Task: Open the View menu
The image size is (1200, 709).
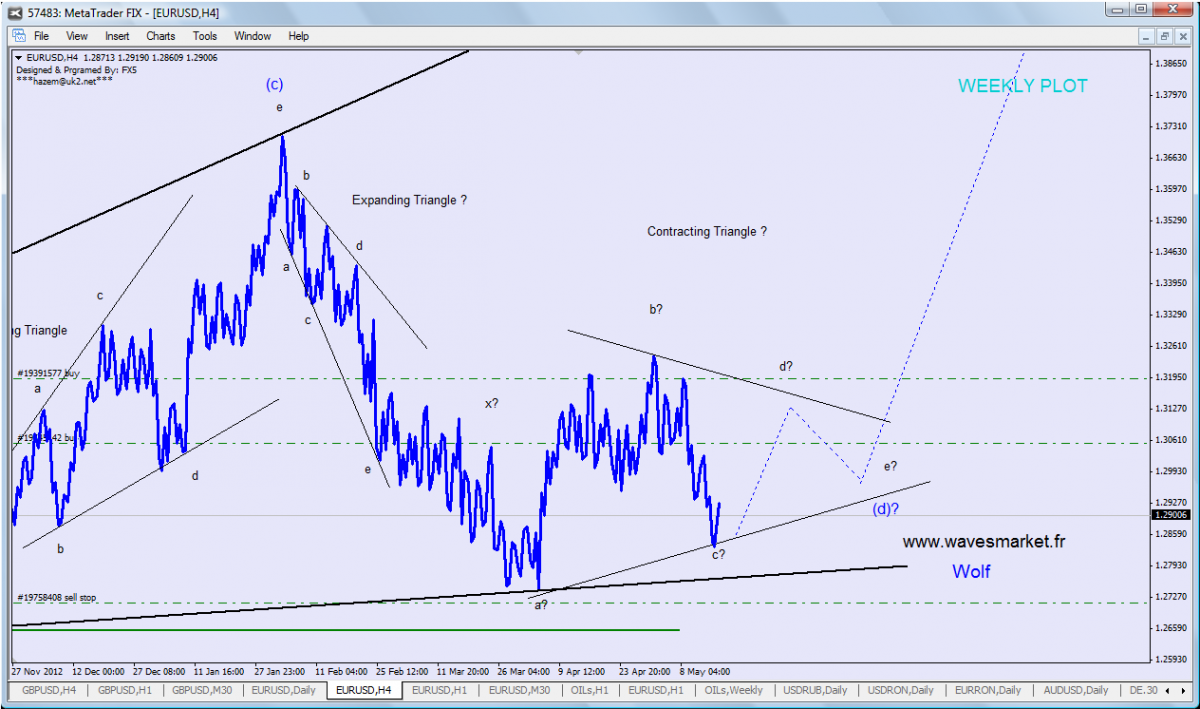Action: (x=77, y=36)
